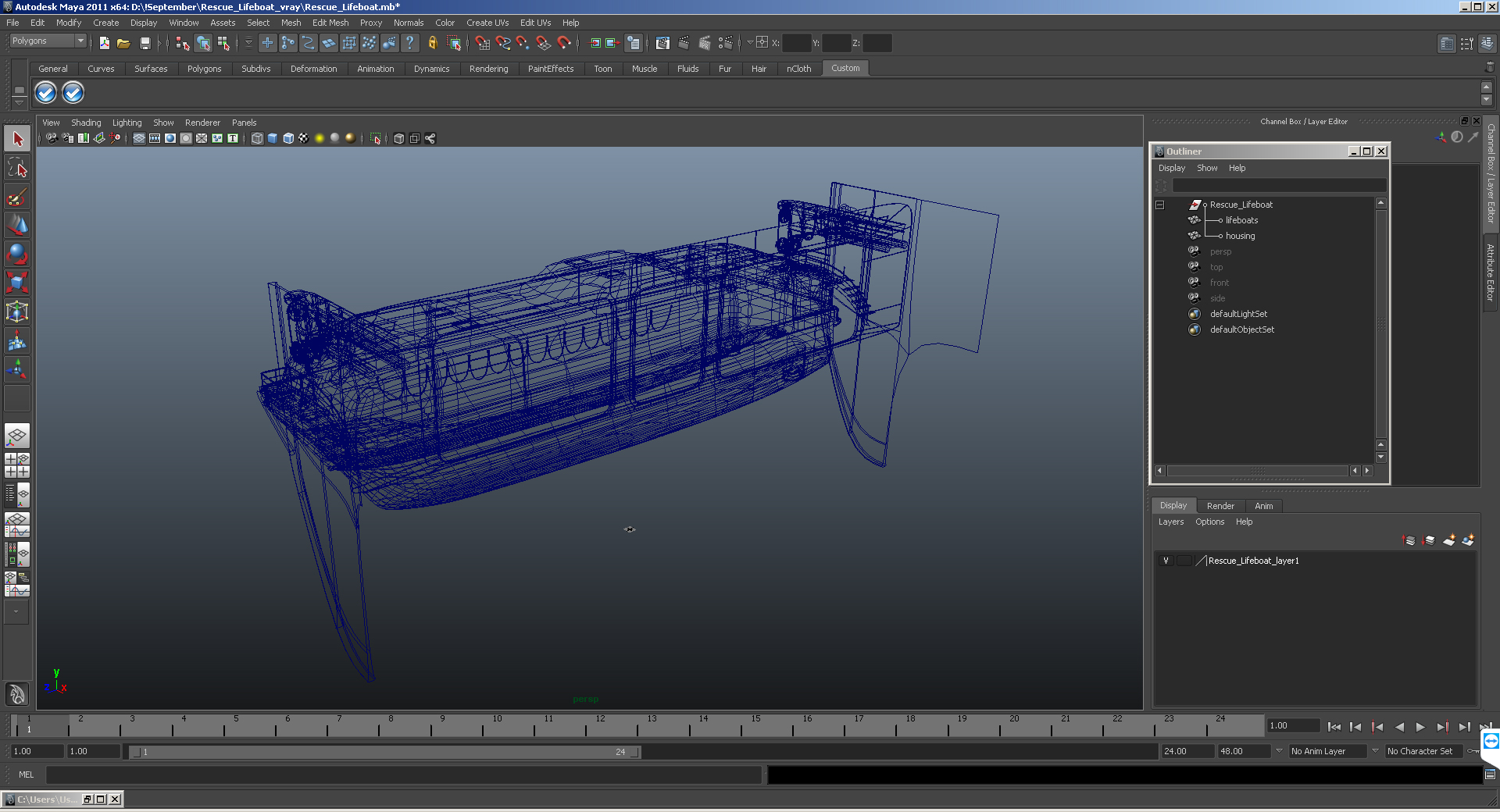
Task: Toggle textured checker display in viewport
Action: pos(304,138)
